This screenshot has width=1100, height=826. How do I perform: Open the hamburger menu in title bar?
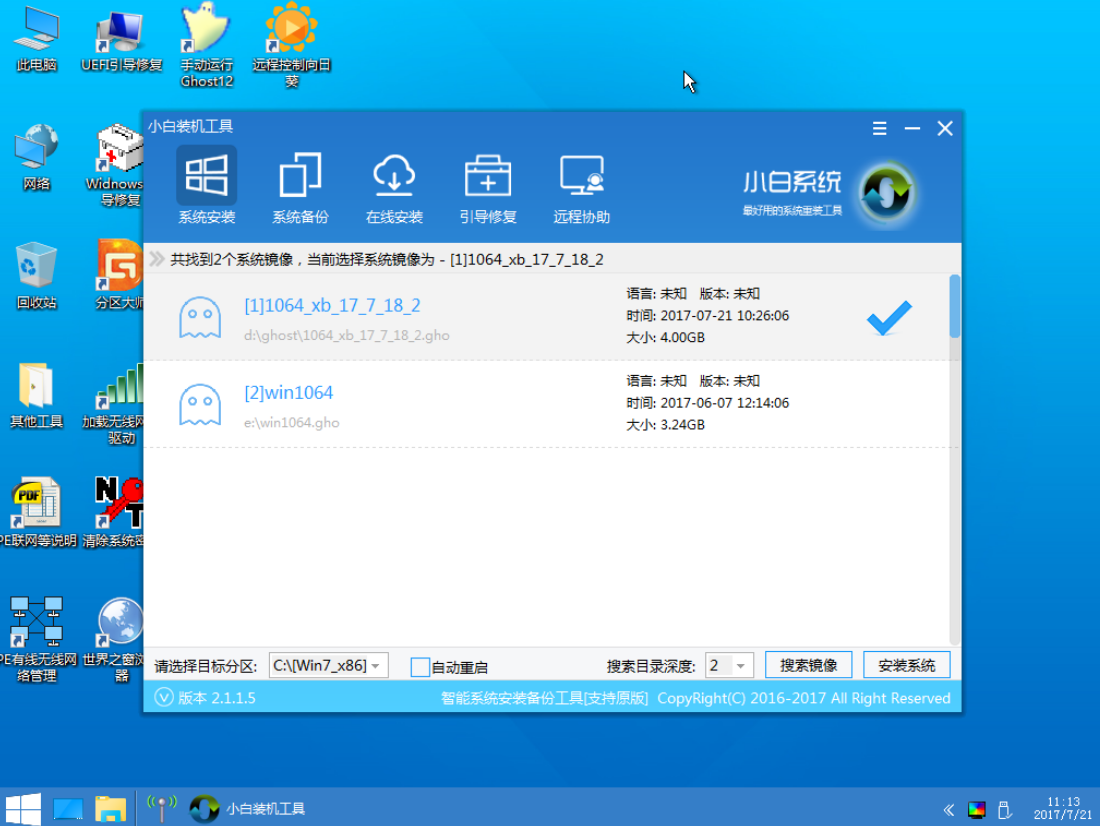[x=879, y=128]
